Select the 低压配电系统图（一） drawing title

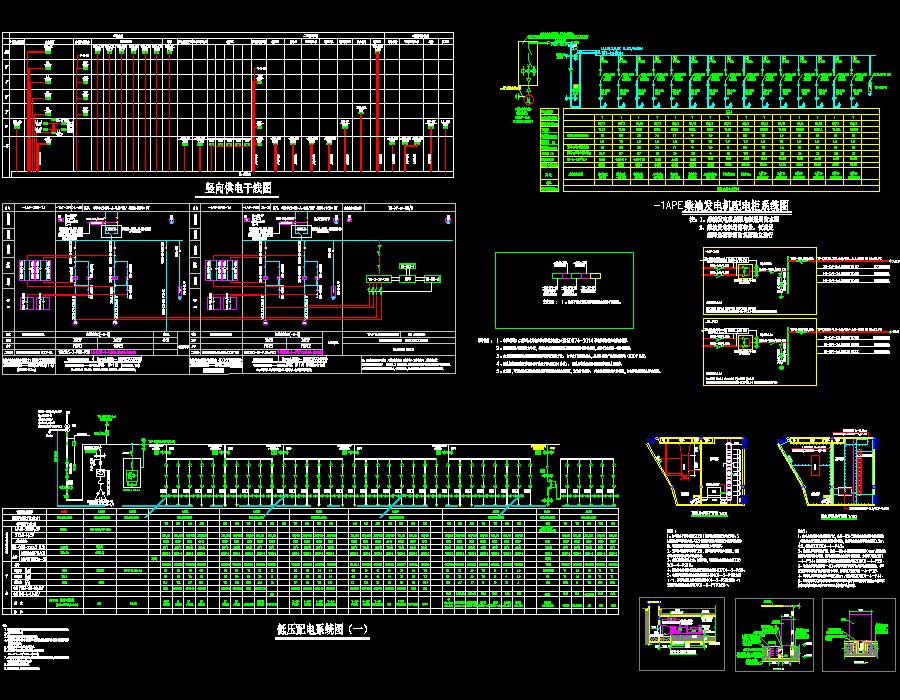322,629
